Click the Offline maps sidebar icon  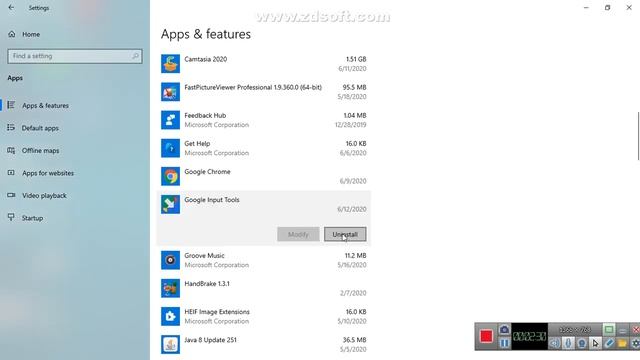click(11, 150)
